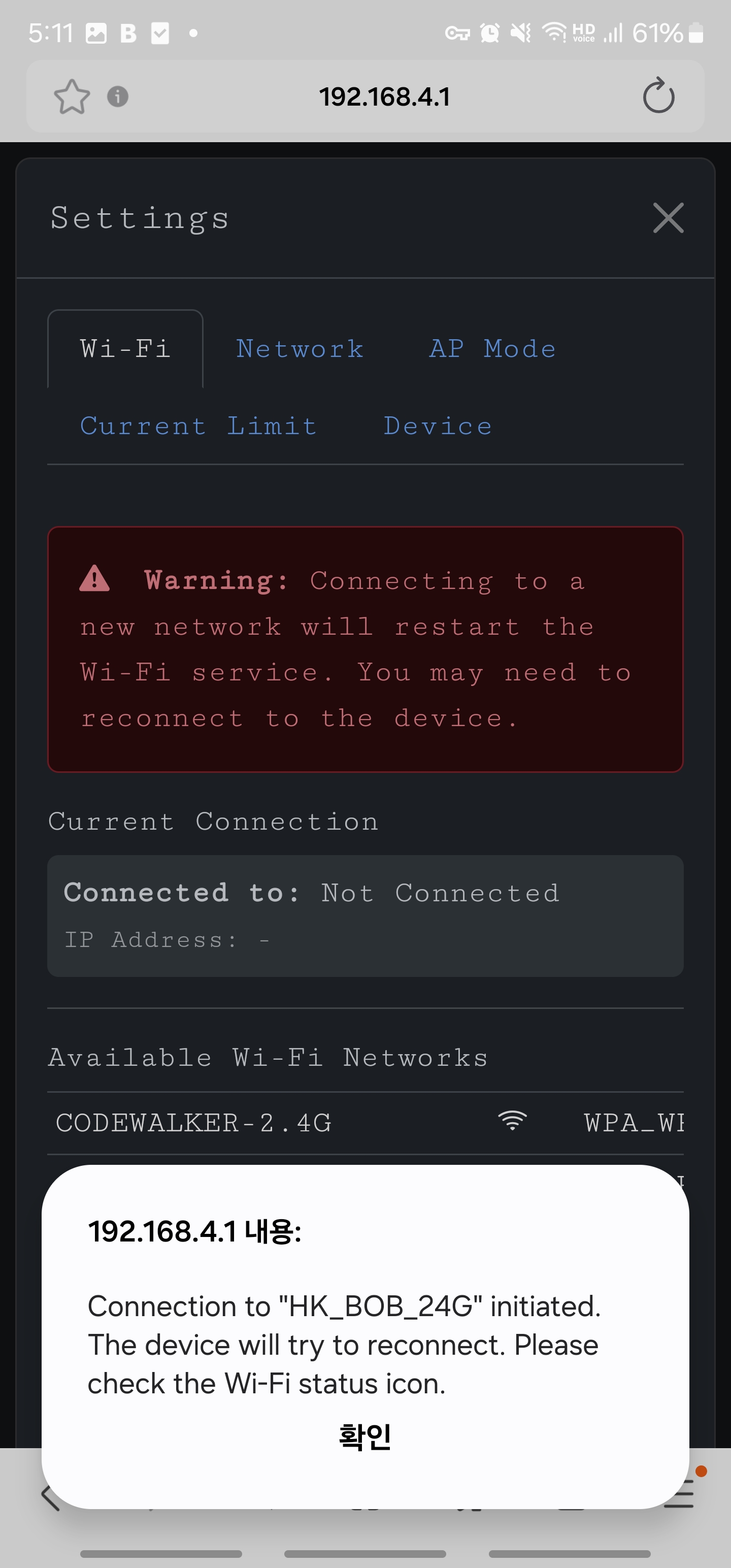Tap the battery status icon
The width and height of the screenshot is (731, 1568).
[x=696, y=32]
